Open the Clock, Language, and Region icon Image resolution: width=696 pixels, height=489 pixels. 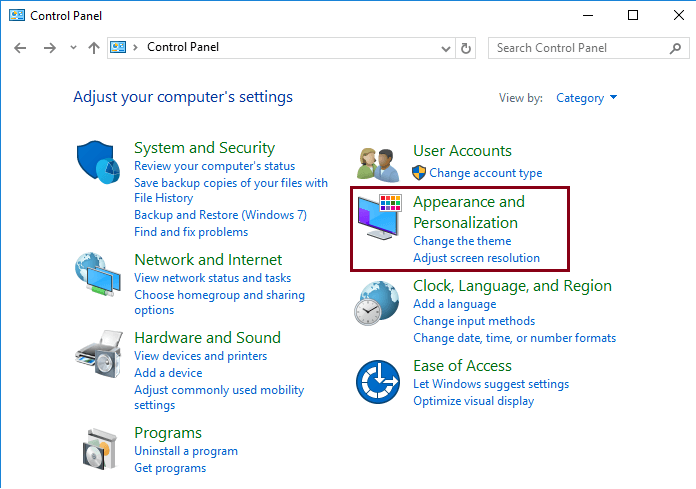coord(376,303)
